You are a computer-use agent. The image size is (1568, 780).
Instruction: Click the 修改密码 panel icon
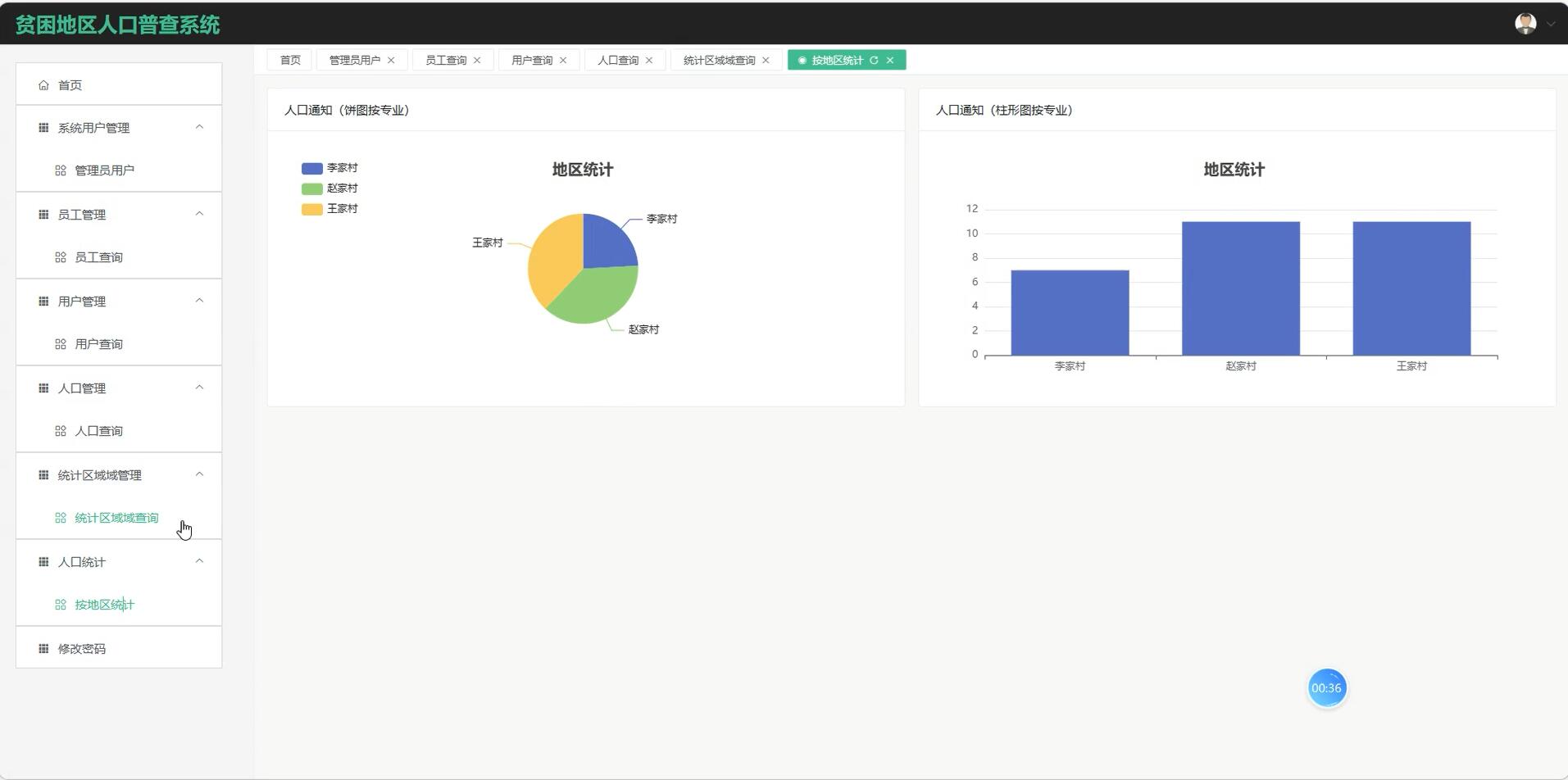click(x=43, y=647)
